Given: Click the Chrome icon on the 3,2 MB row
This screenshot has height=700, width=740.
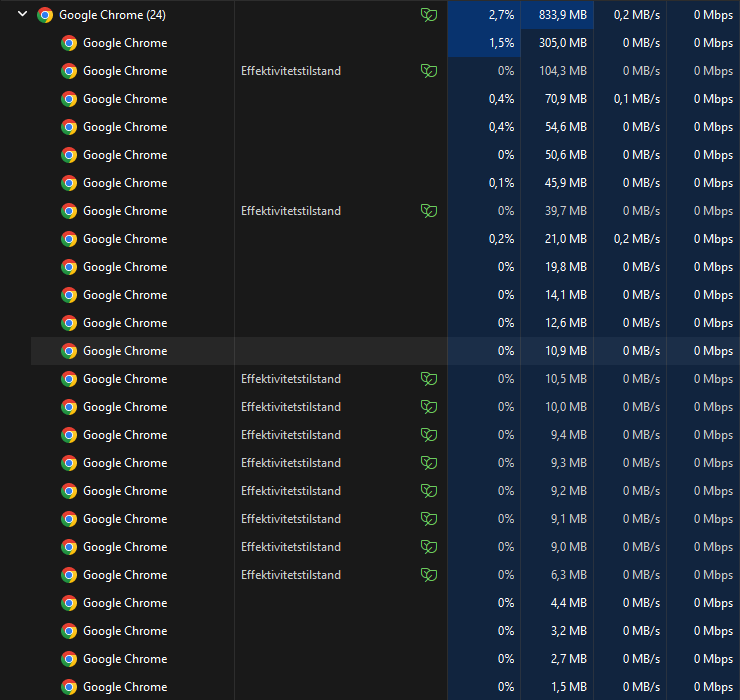Looking at the screenshot, I should (x=69, y=631).
